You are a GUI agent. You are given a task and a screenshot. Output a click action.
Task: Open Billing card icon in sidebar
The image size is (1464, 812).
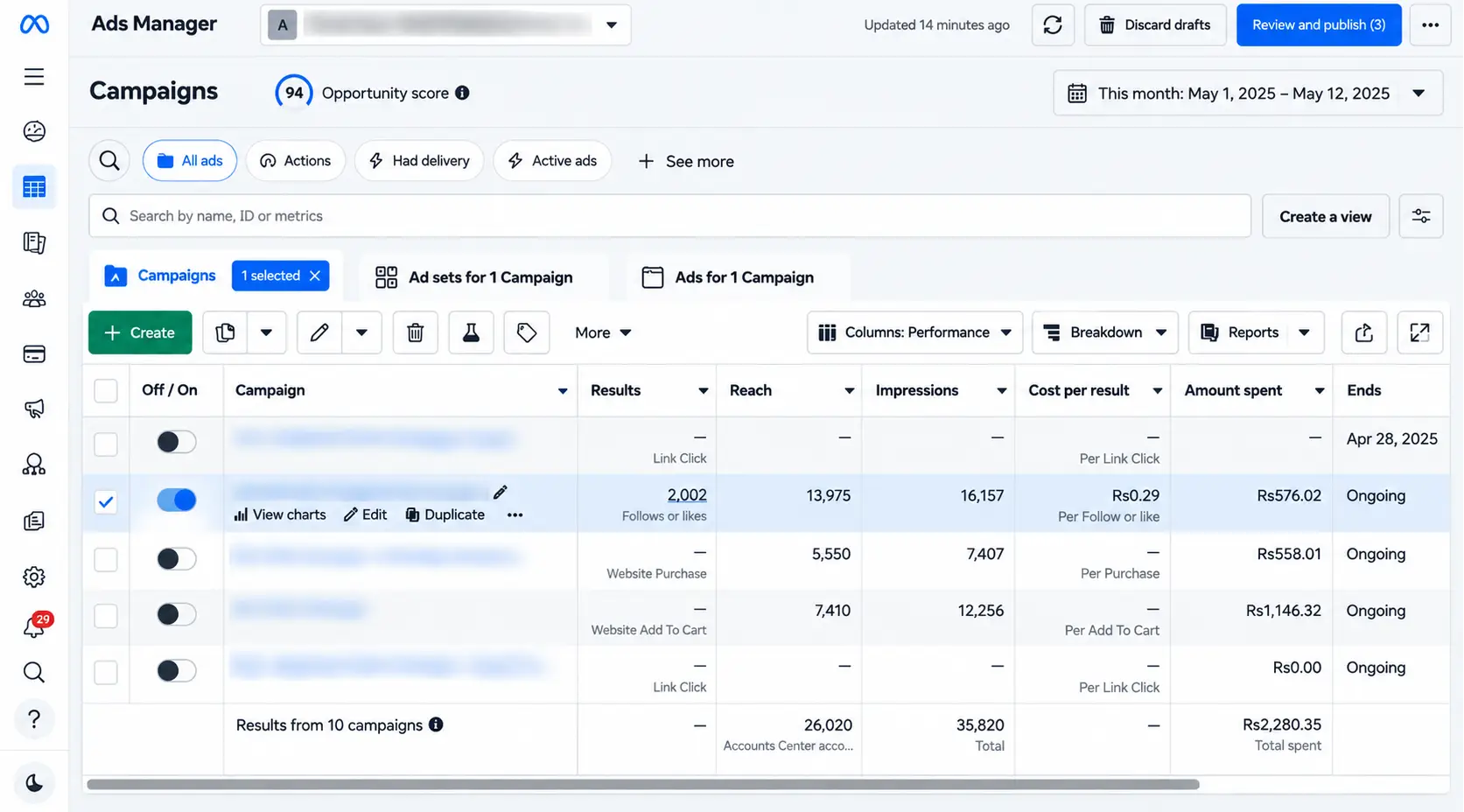point(34,354)
